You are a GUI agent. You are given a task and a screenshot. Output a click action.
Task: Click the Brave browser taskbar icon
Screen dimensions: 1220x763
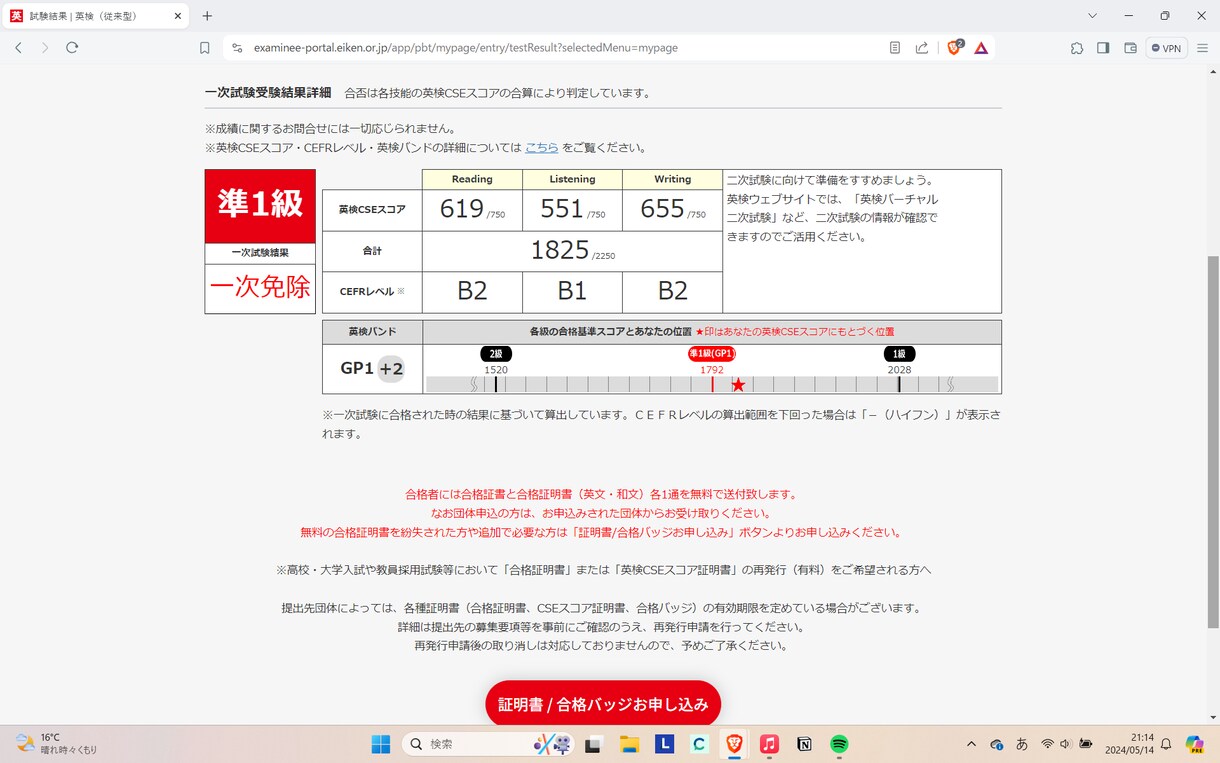[x=734, y=744]
